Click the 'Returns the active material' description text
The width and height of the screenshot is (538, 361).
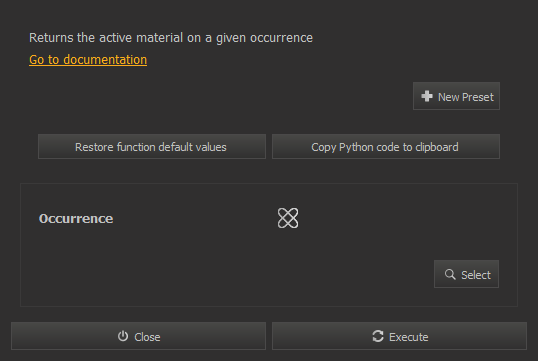[x=171, y=38]
